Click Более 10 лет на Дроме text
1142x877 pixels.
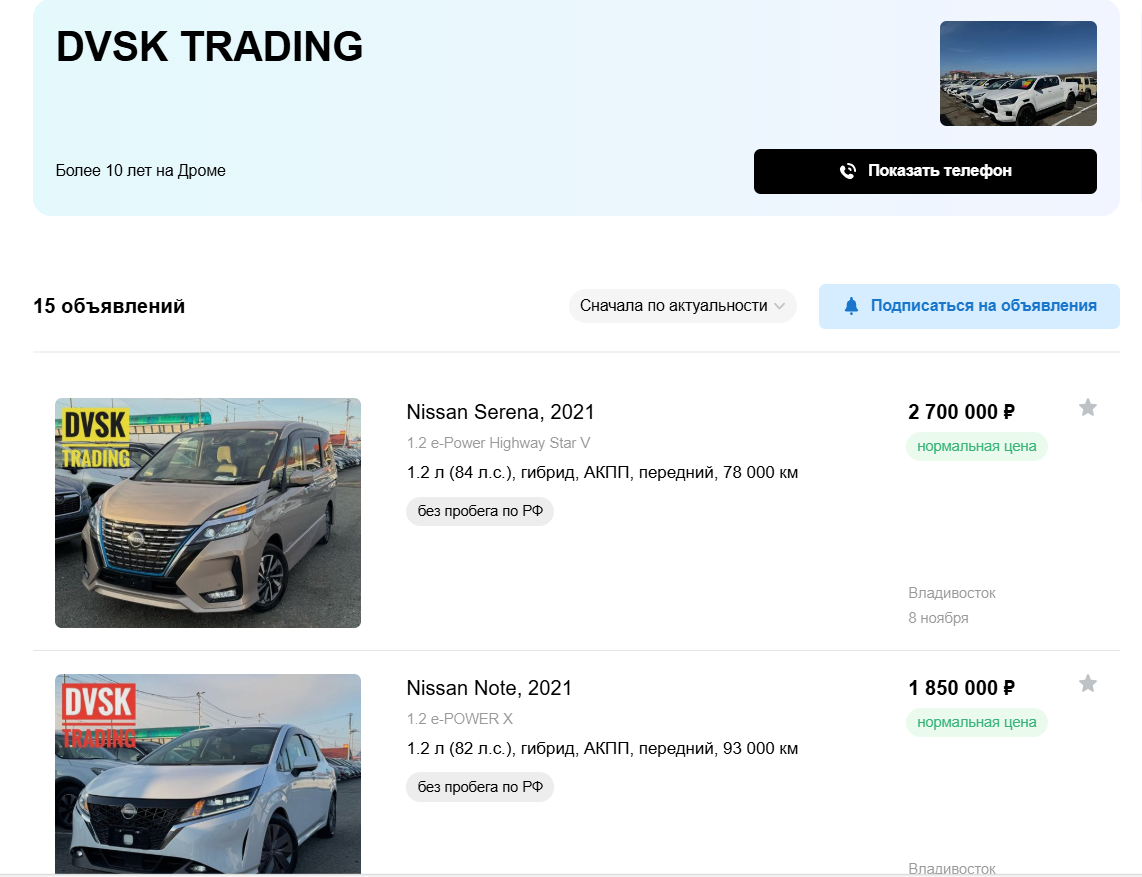click(141, 170)
